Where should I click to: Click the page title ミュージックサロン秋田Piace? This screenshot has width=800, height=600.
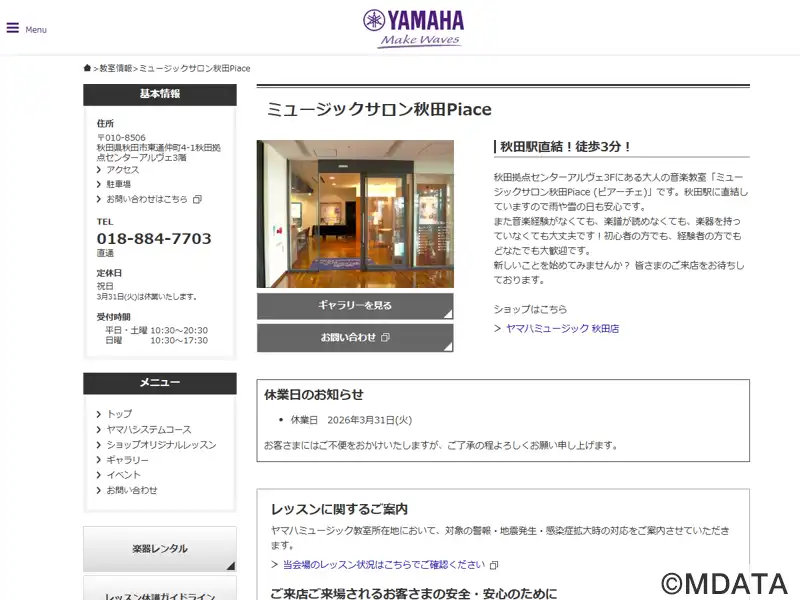pyautogui.click(x=379, y=109)
